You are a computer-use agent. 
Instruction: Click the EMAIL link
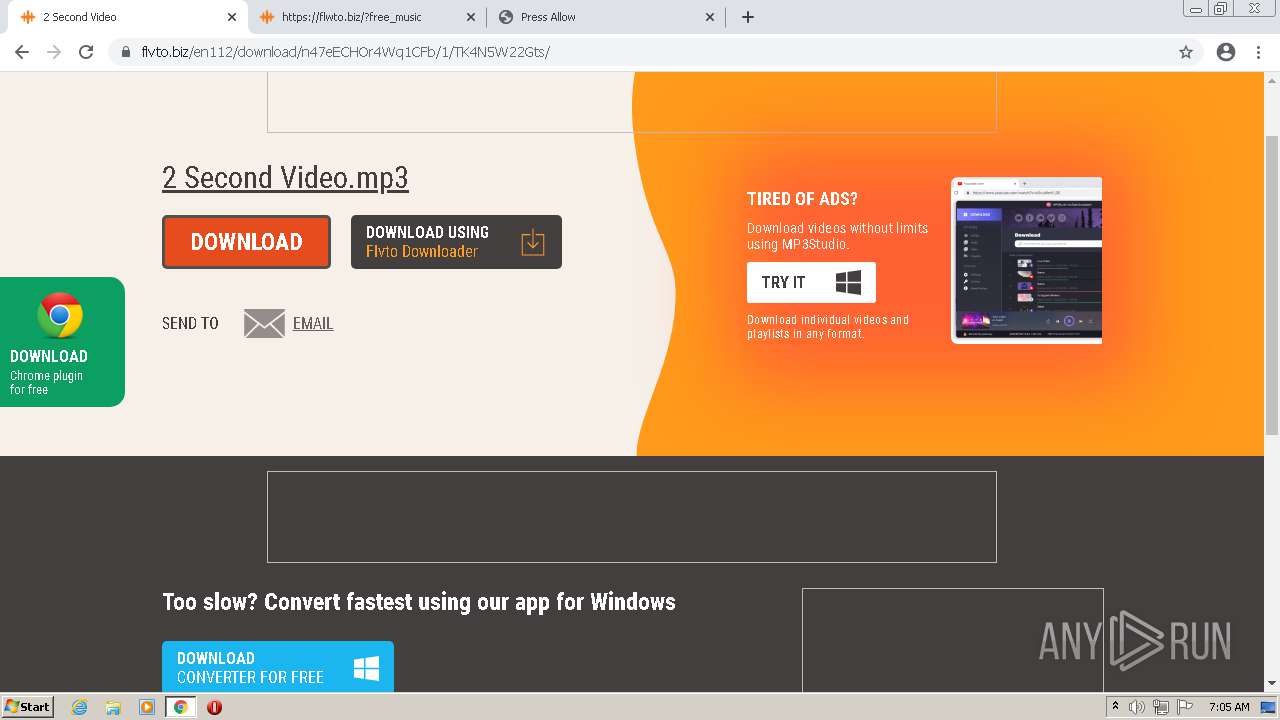(313, 323)
